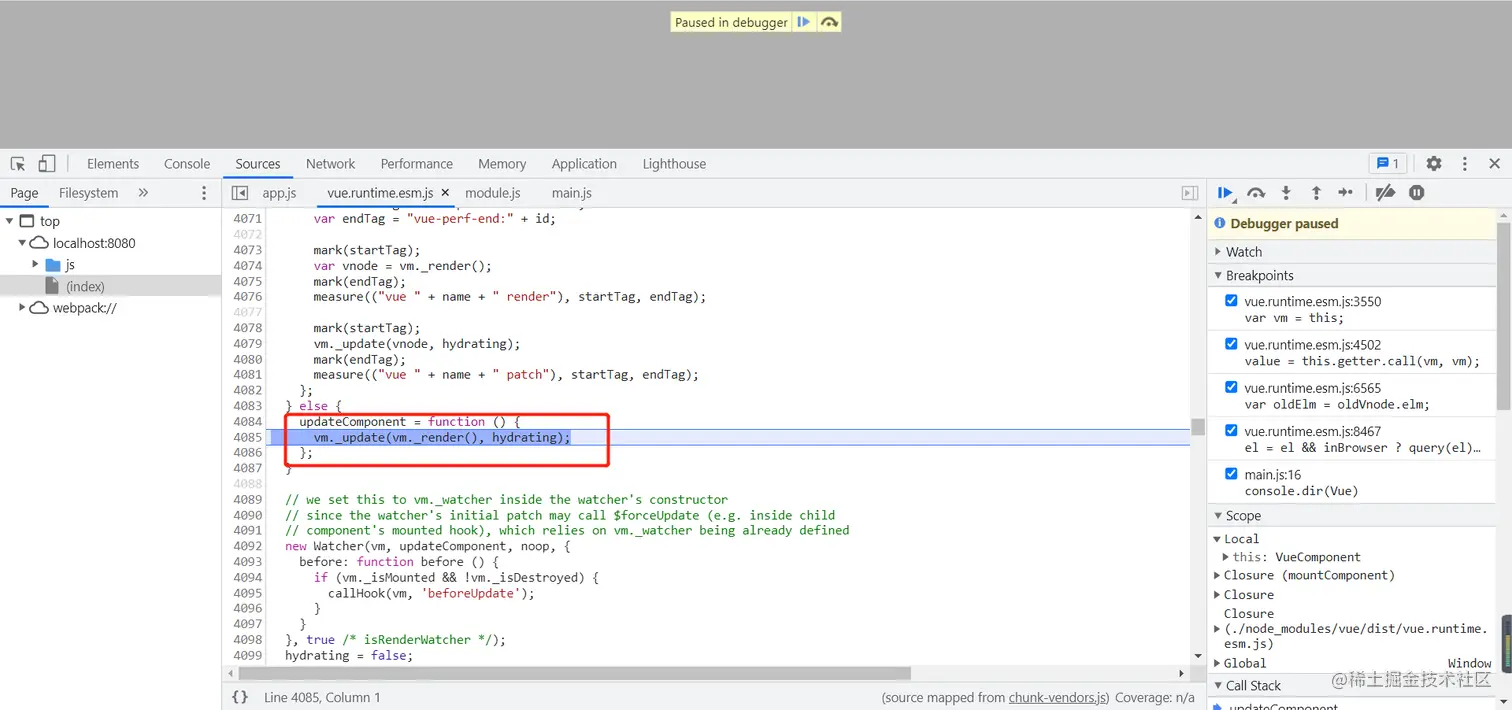
Task: Show more navigator tabs chevron
Action: click(143, 193)
